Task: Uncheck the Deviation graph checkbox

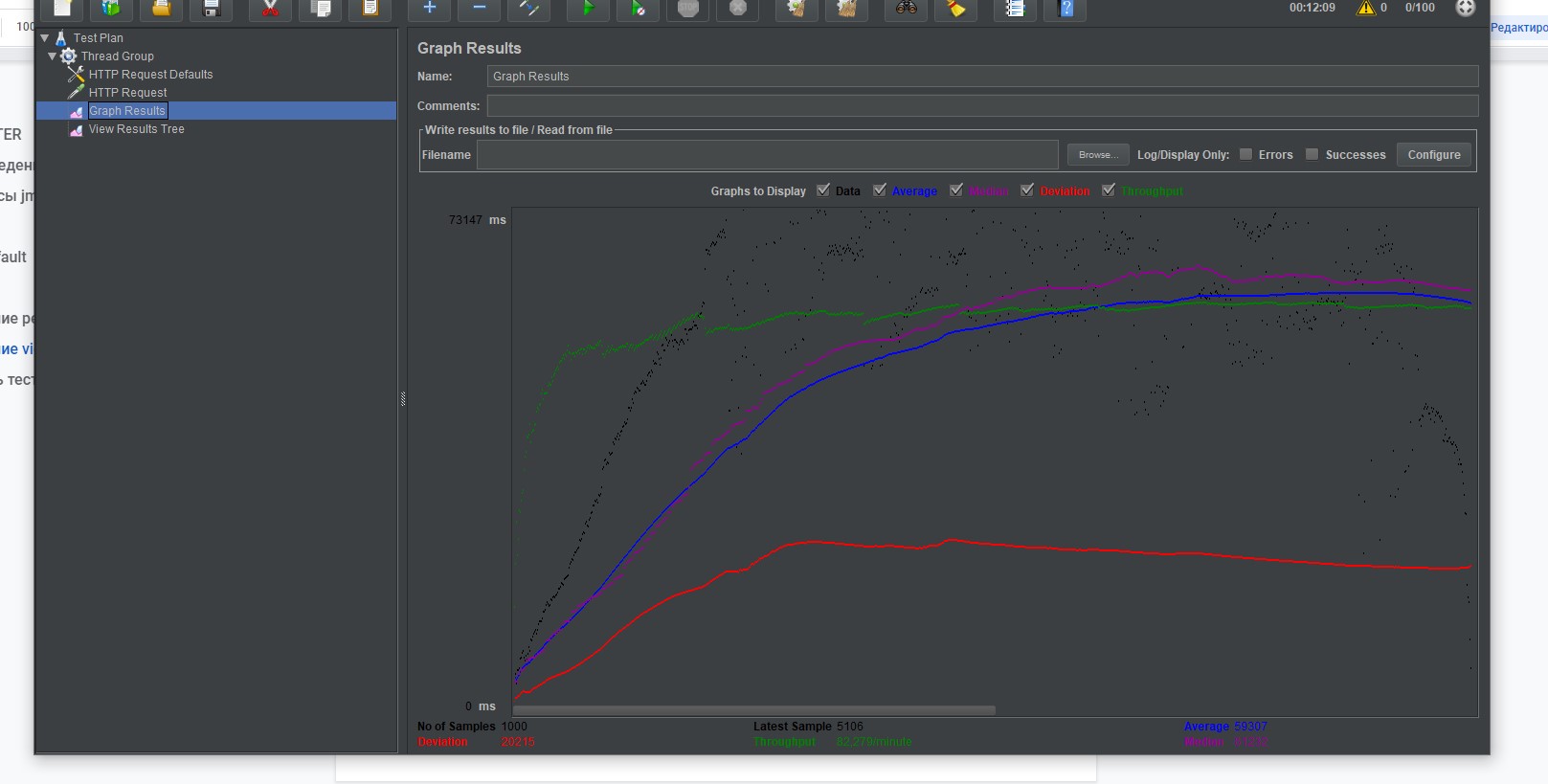Action: [1027, 190]
